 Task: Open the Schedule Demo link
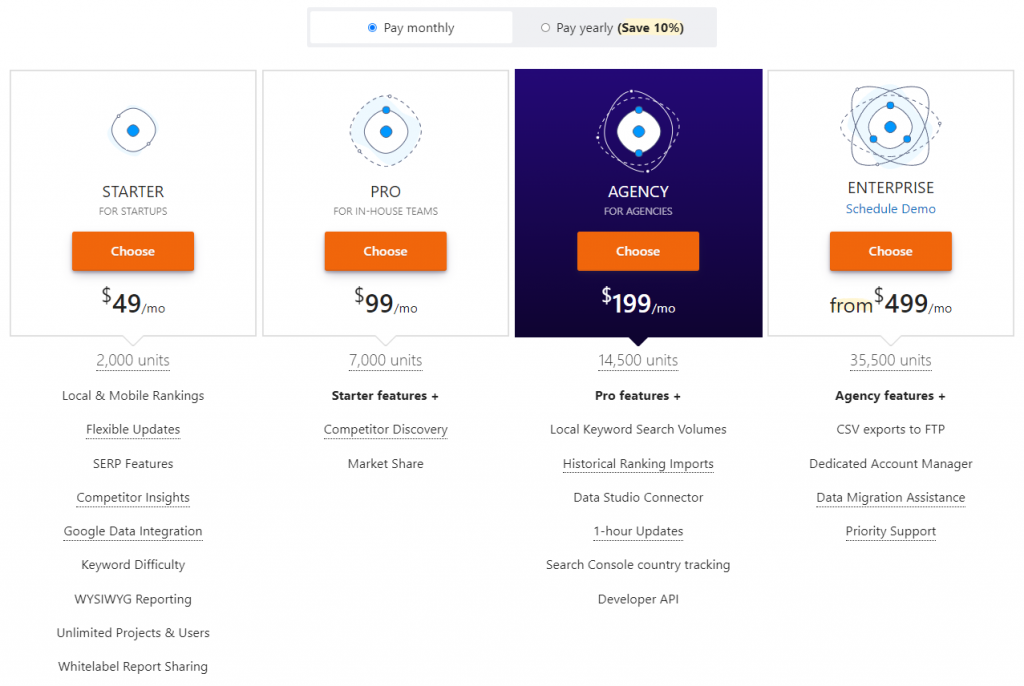coord(890,209)
